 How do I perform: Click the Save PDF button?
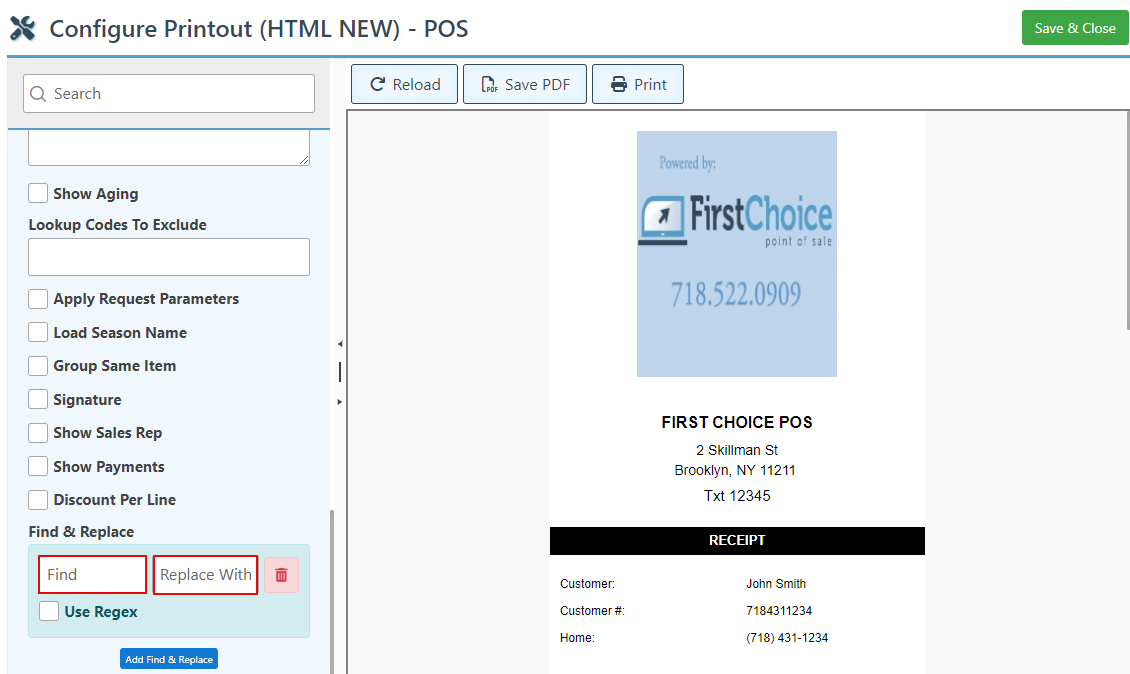[x=527, y=85]
